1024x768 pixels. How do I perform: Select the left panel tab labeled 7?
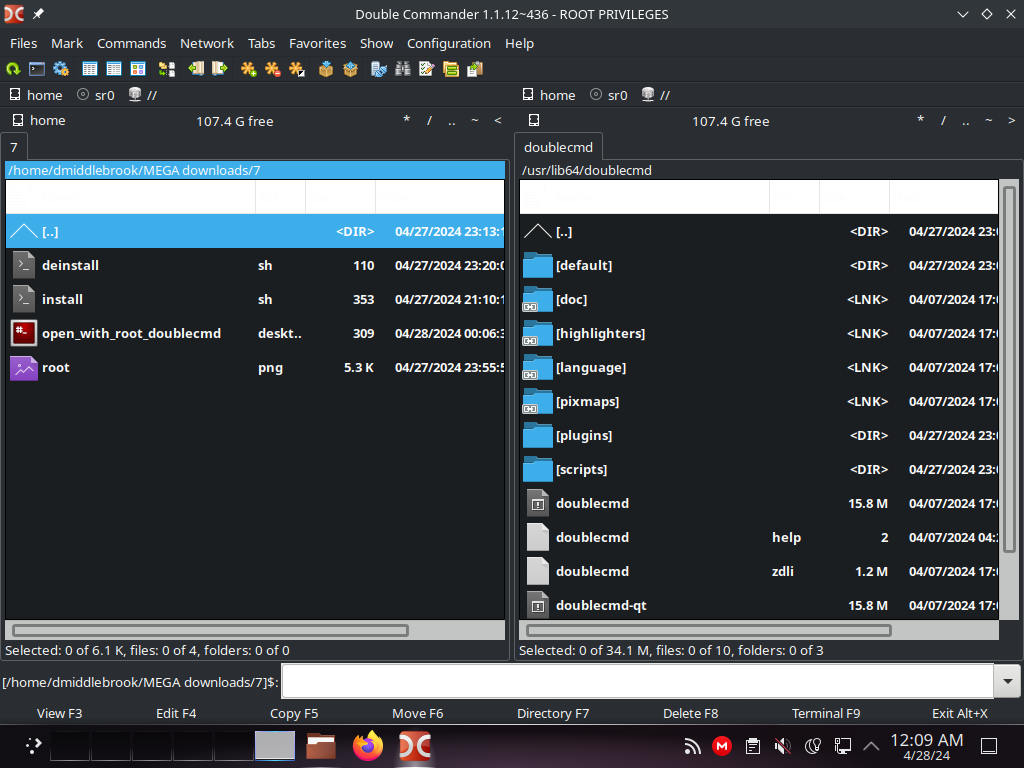coord(14,147)
